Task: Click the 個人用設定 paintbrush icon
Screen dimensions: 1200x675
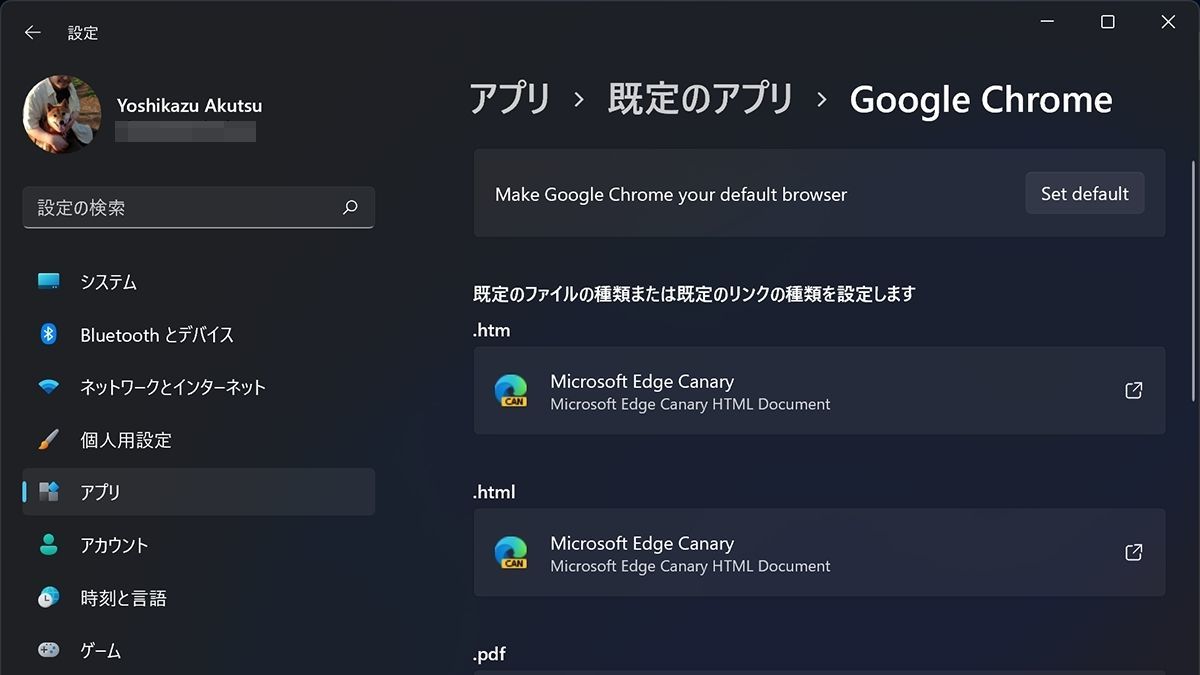Action: (x=48, y=440)
